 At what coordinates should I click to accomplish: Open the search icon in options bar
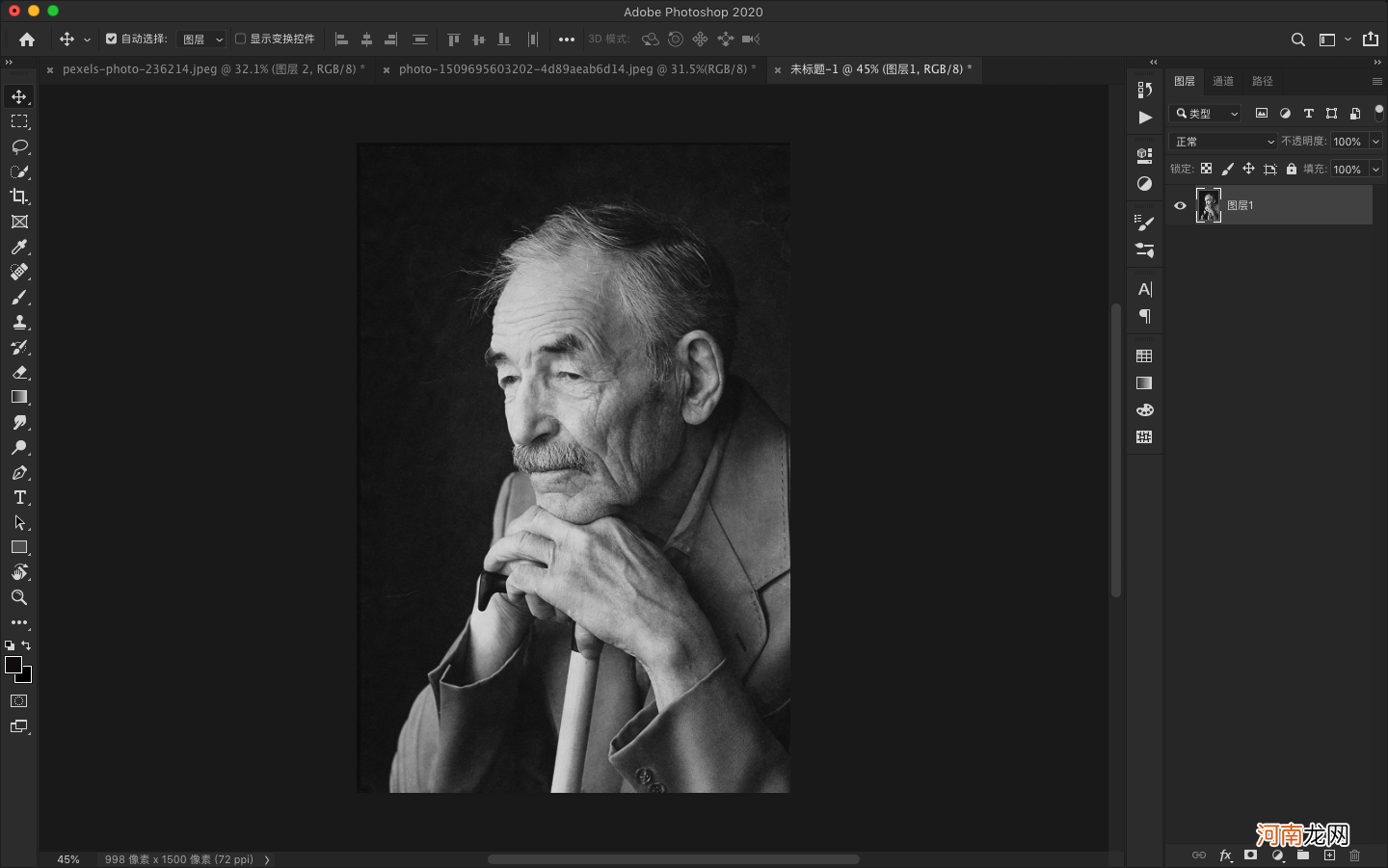[1298, 39]
